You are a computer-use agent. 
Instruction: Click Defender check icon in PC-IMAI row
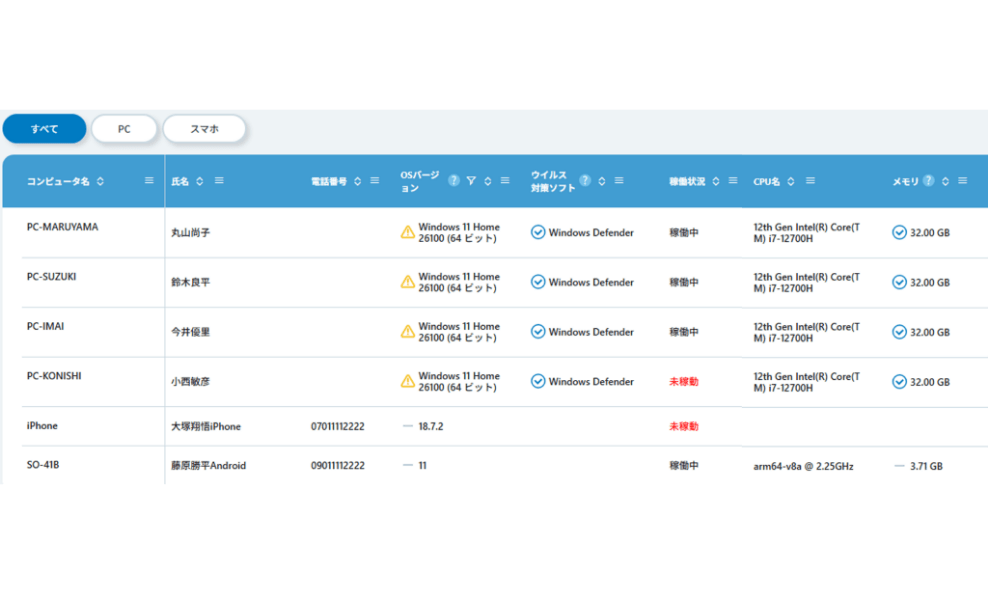click(537, 332)
